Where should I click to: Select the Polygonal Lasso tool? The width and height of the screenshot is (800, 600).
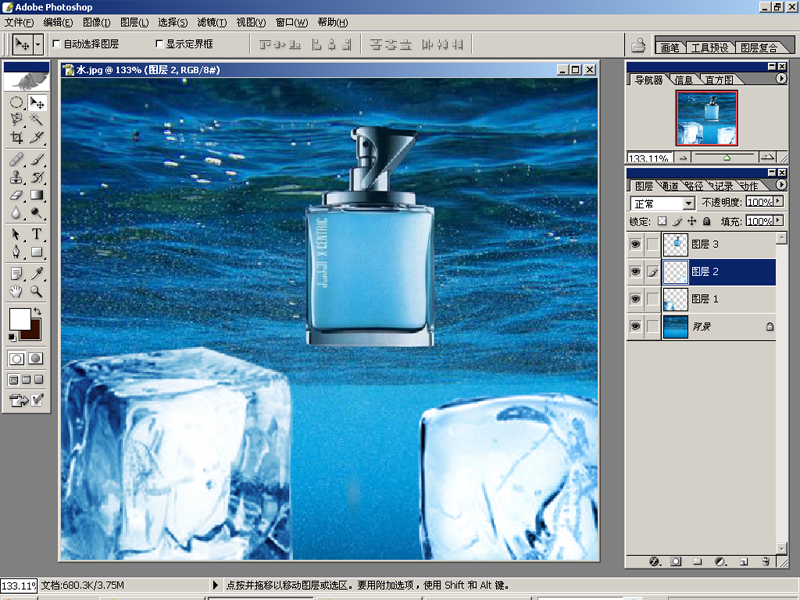(16, 120)
